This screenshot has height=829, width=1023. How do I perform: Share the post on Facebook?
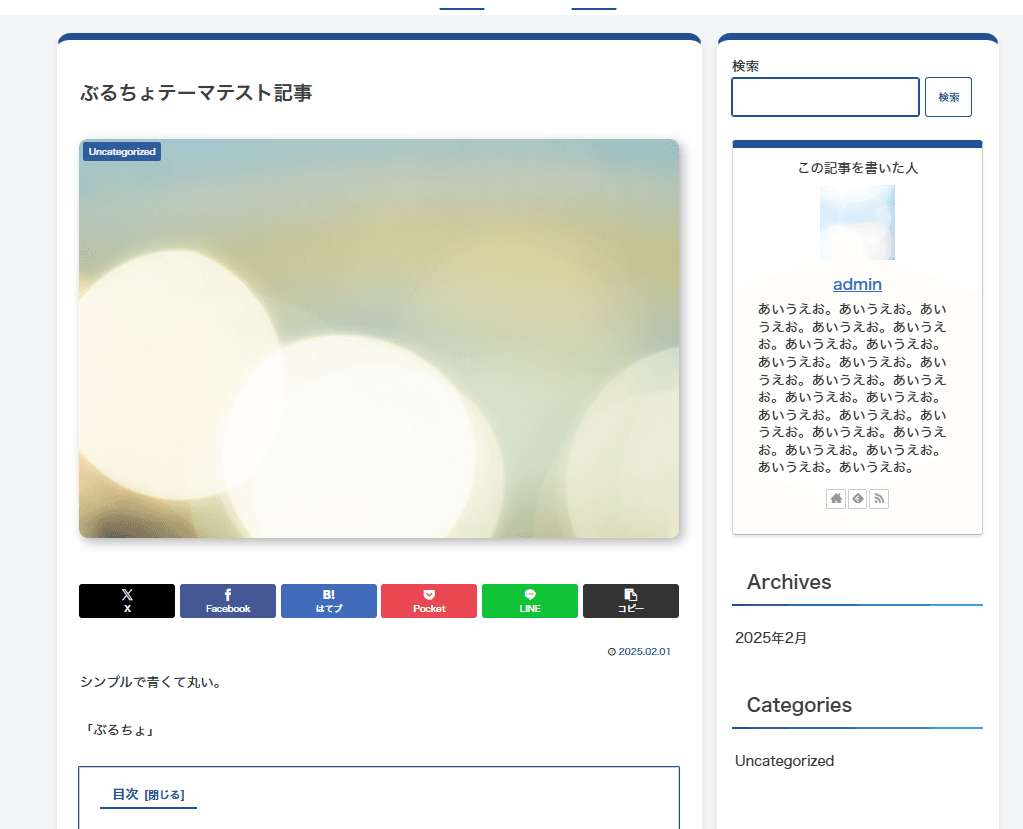click(228, 601)
